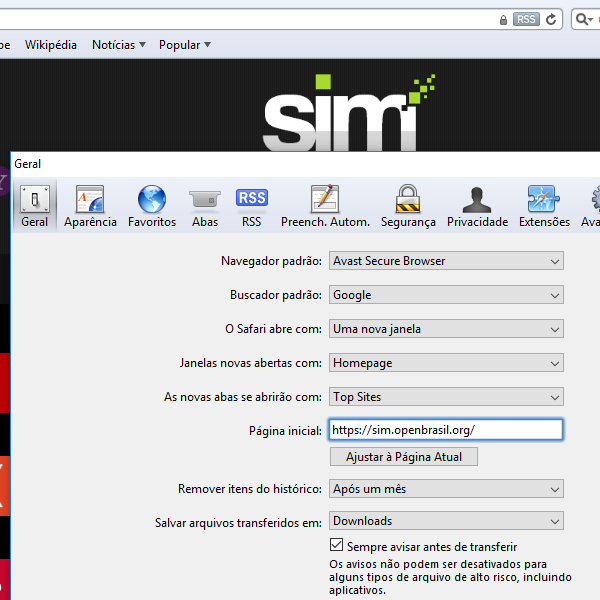The image size is (600, 600).
Task: Click the padlock icon in the address bar
Action: coord(503,20)
